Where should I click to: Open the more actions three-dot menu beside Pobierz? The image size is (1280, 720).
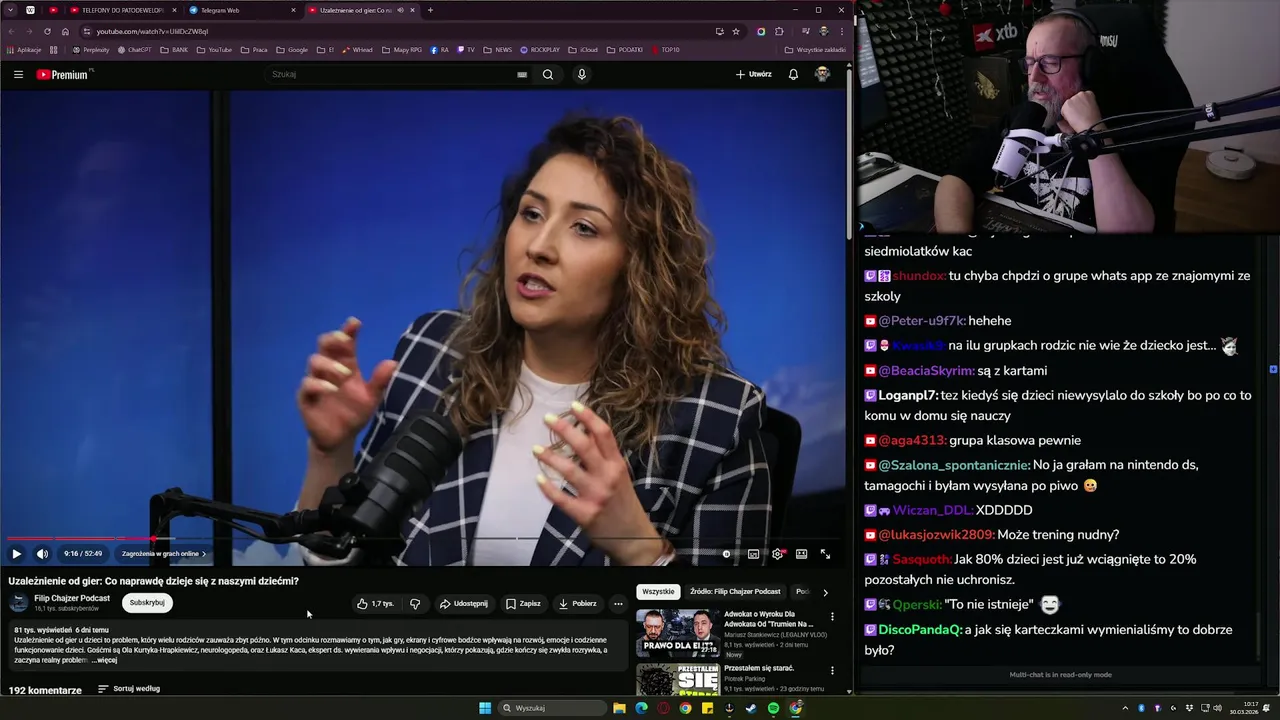618,603
